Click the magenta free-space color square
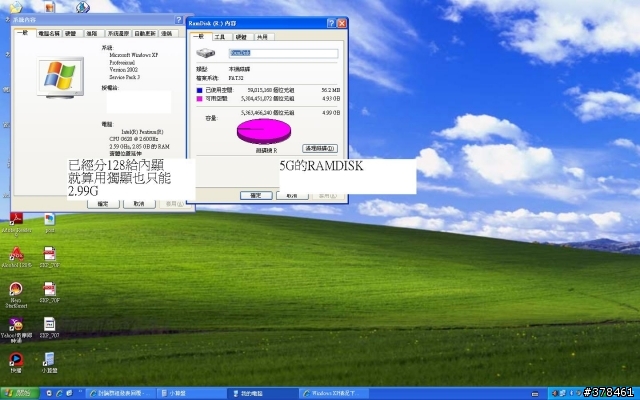 click(x=200, y=99)
